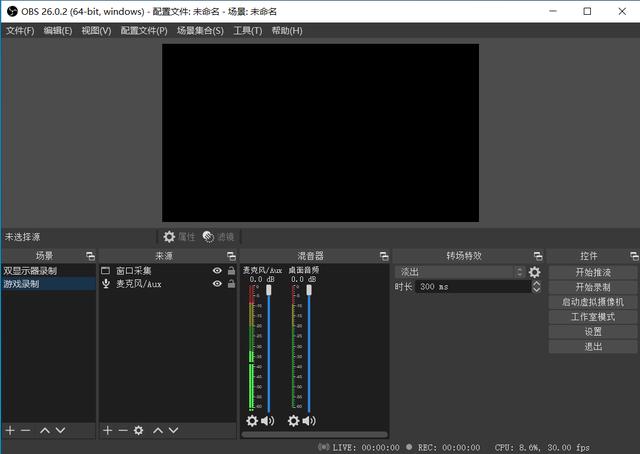Select the 游戏录制 scene

pyautogui.click(x=49, y=284)
